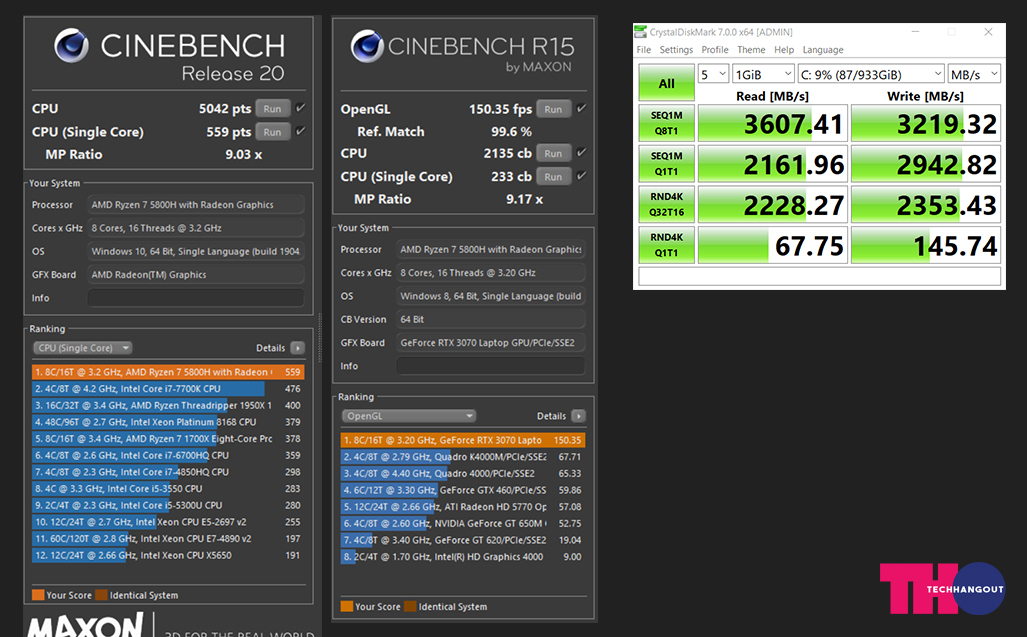This screenshot has height=637, width=1027.
Task: Select the Intel Xeon CPU X5650 ranking row
Action: pos(168,555)
